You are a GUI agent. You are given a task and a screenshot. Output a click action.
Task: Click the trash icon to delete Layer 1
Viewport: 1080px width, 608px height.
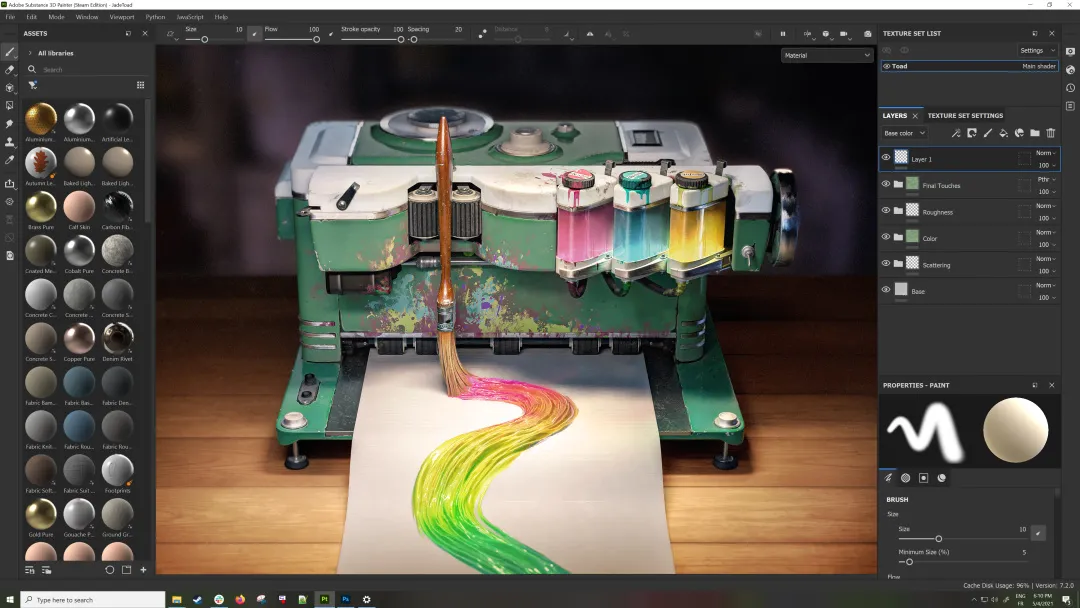point(1051,133)
